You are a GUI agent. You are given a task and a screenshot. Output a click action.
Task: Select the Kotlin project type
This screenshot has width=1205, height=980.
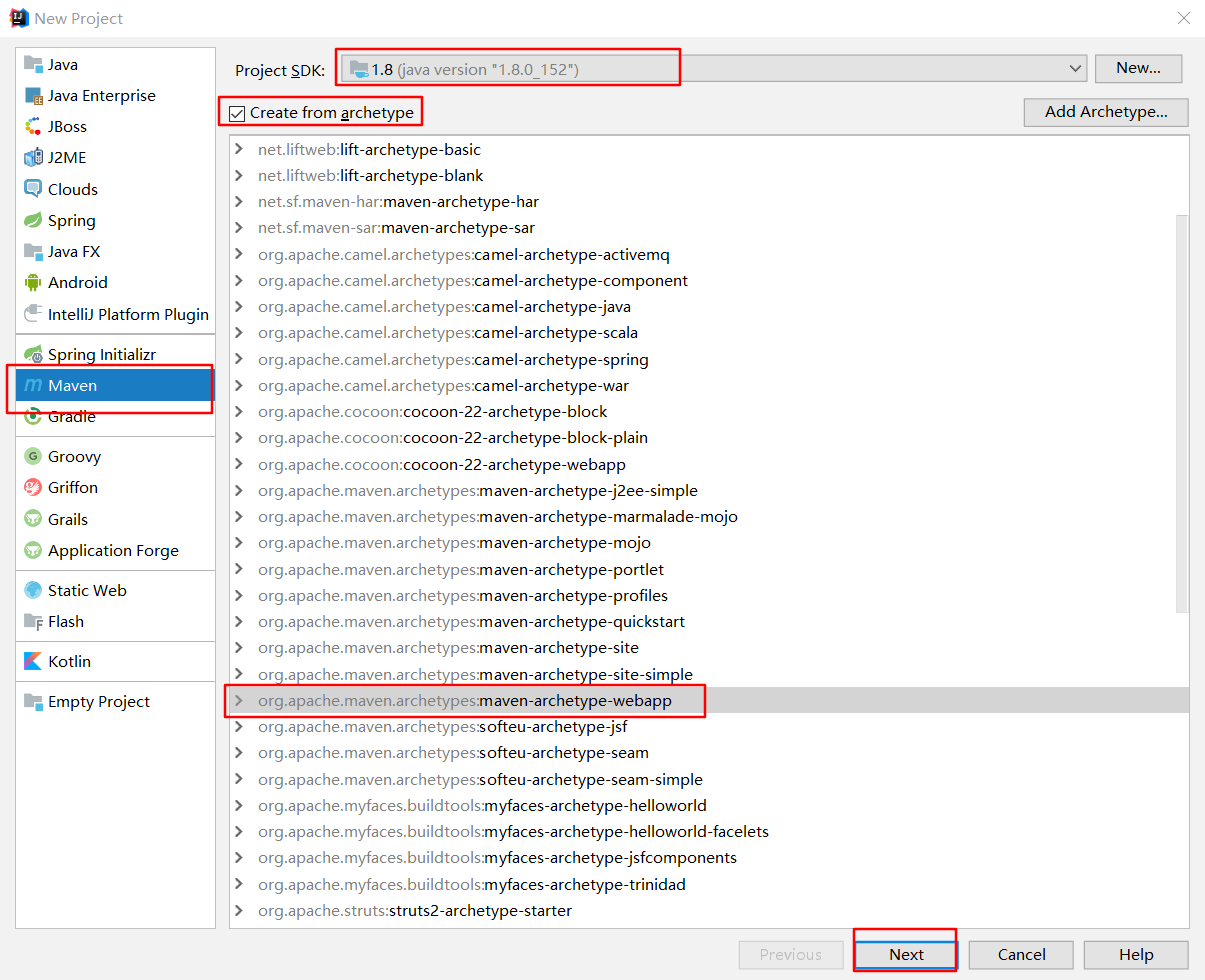[115, 662]
